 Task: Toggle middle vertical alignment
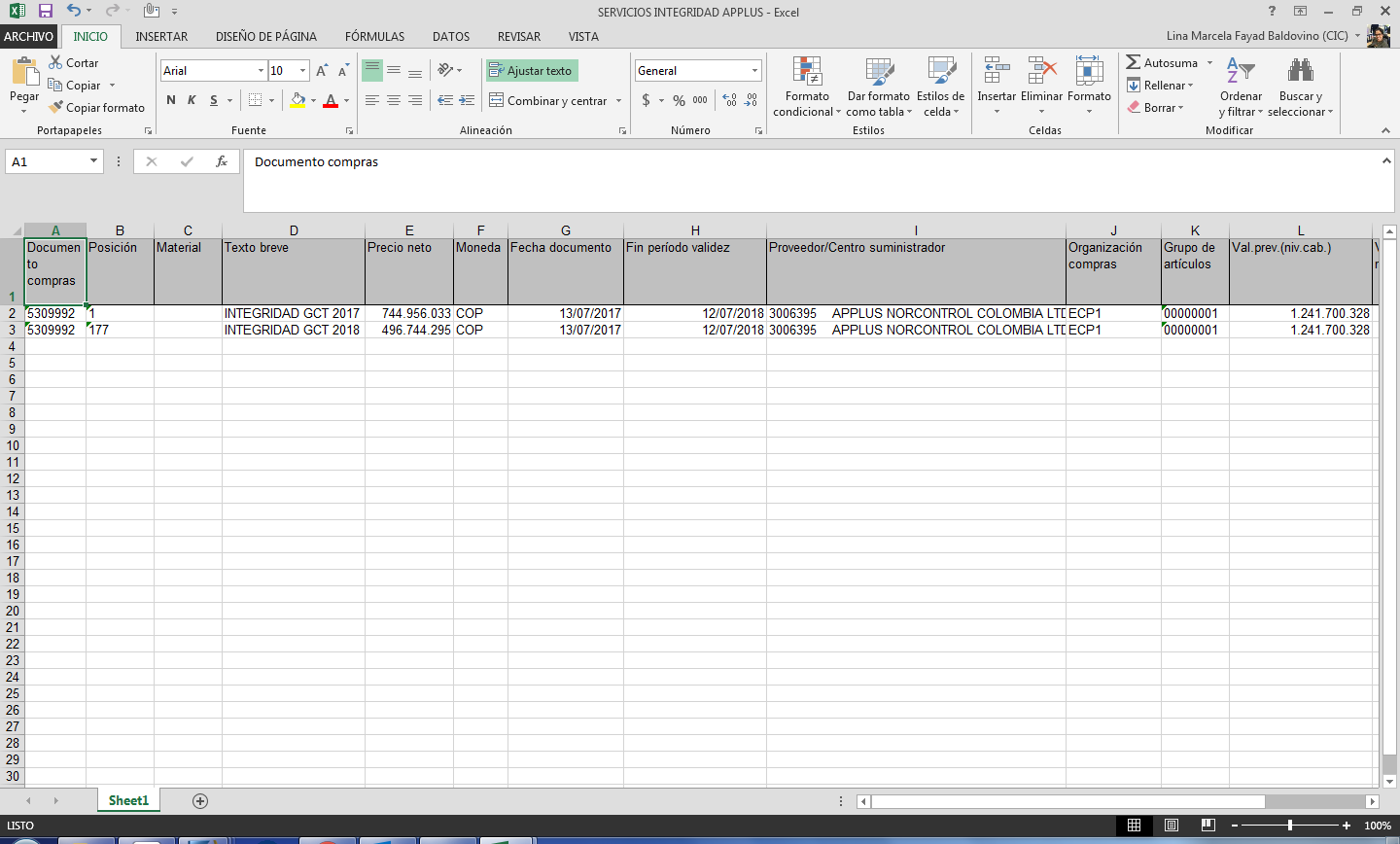(394, 71)
